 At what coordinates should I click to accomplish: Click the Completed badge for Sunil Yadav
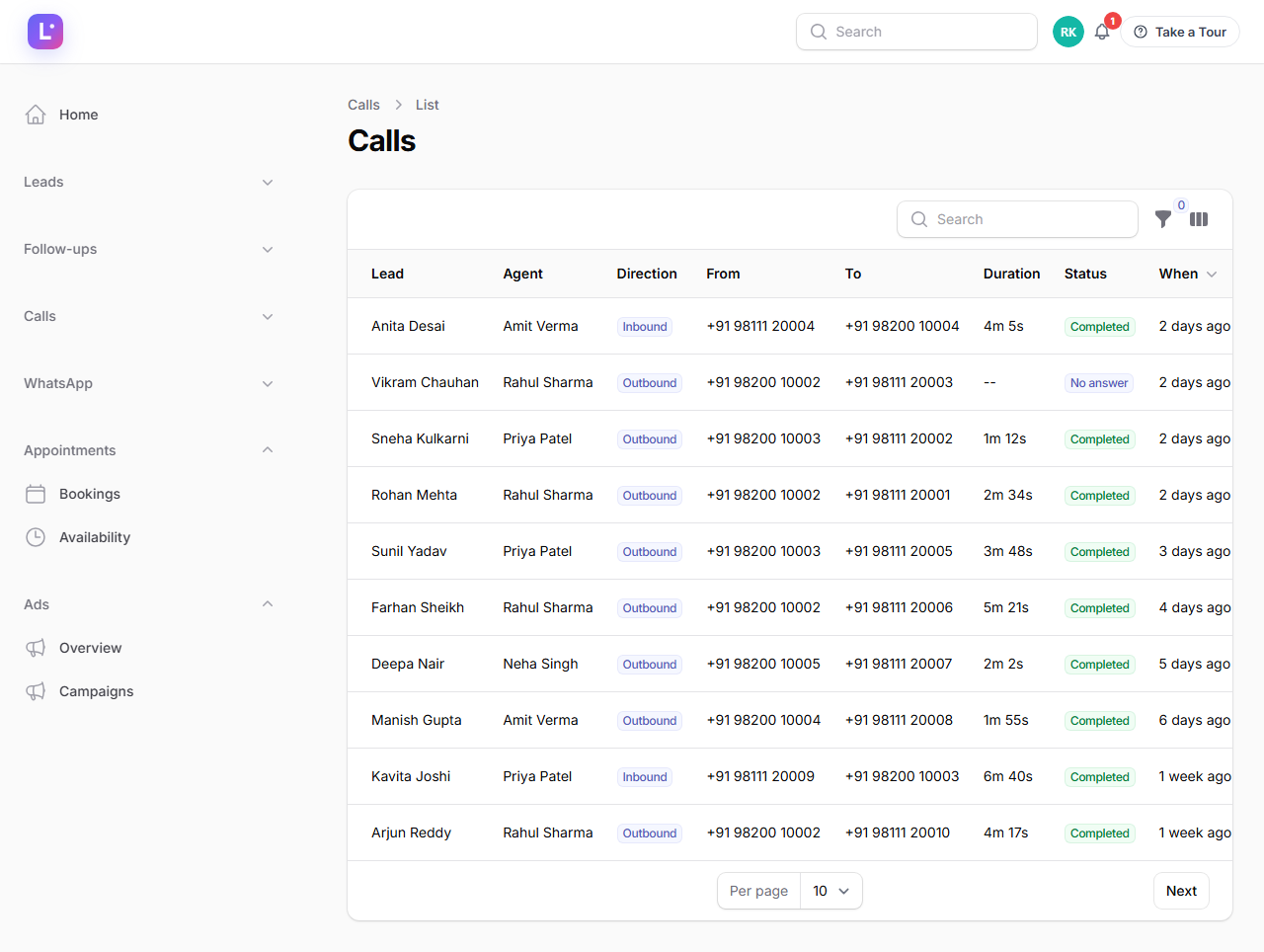[x=1099, y=552]
